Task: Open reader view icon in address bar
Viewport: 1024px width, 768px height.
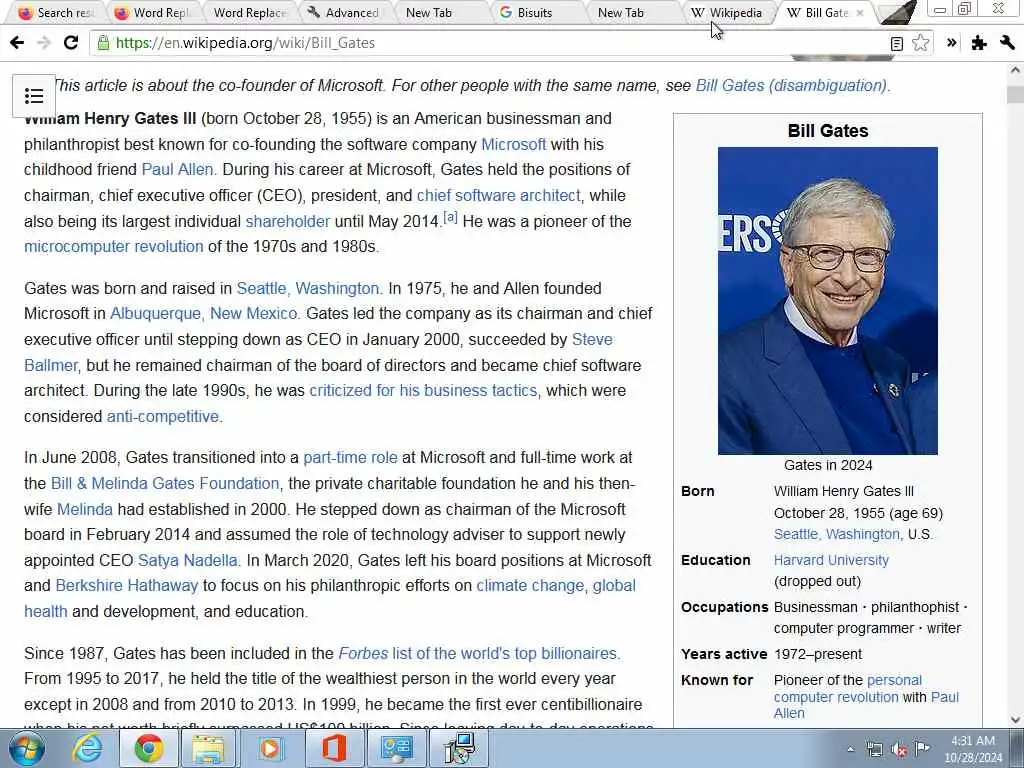Action: [x=897, y=44]
